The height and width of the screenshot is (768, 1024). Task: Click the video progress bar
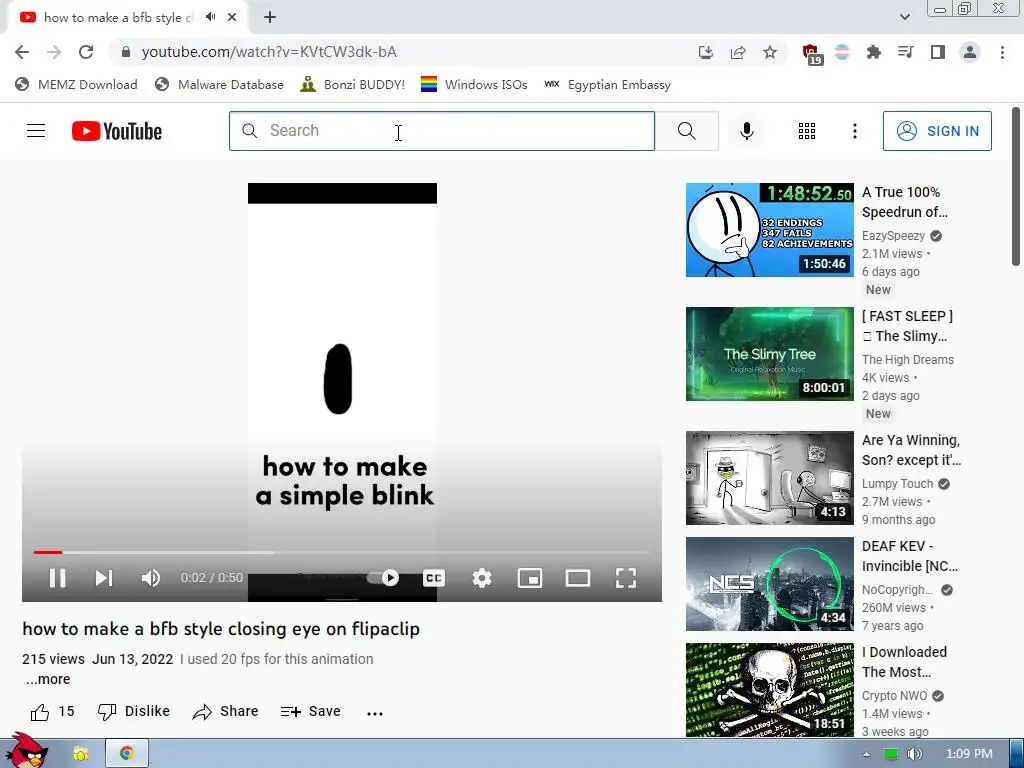click(342, 552)
